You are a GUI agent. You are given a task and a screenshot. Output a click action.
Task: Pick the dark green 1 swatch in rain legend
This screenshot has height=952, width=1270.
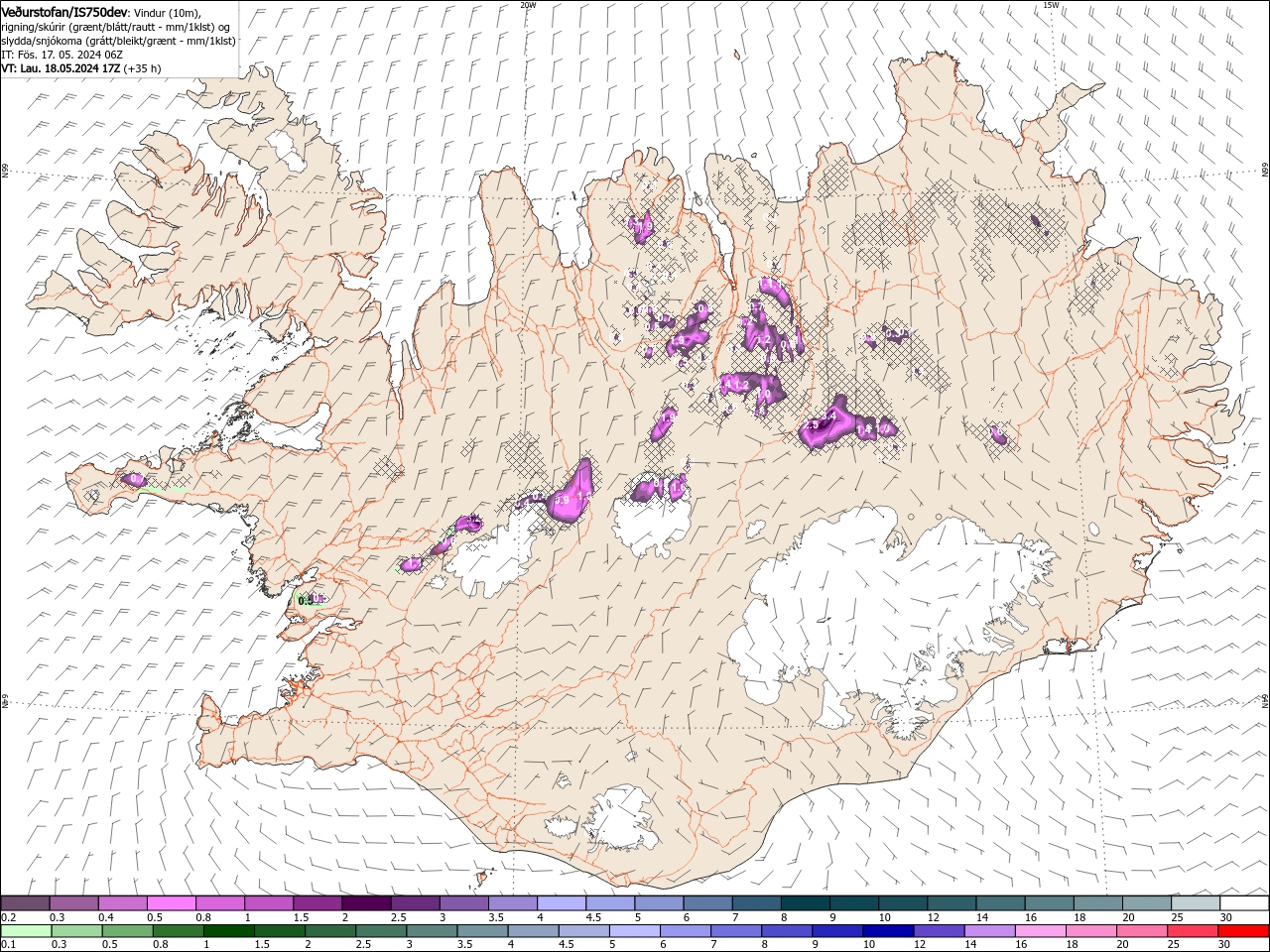[228, 931]
